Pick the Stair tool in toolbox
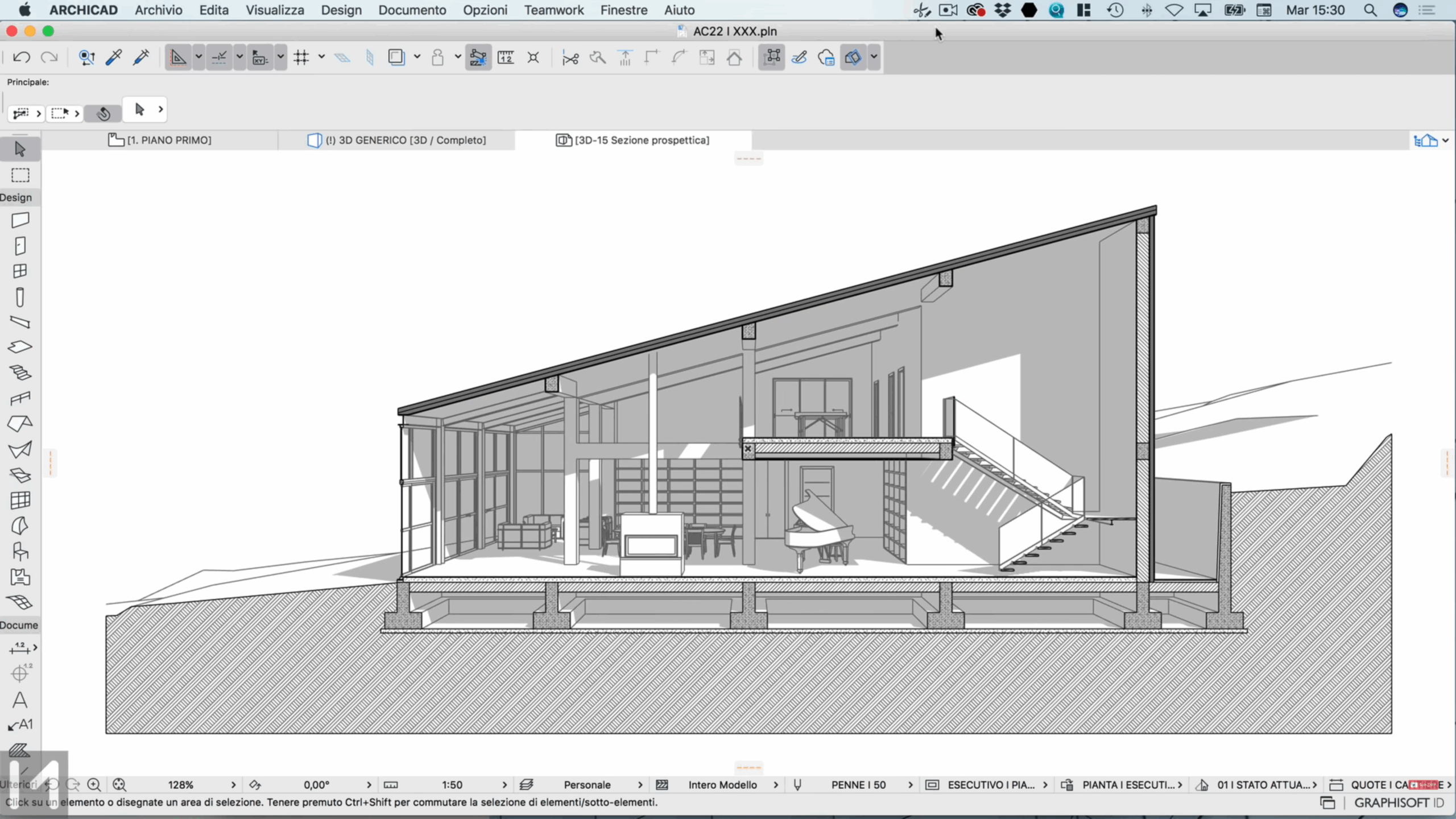 [x=20, y=373]
